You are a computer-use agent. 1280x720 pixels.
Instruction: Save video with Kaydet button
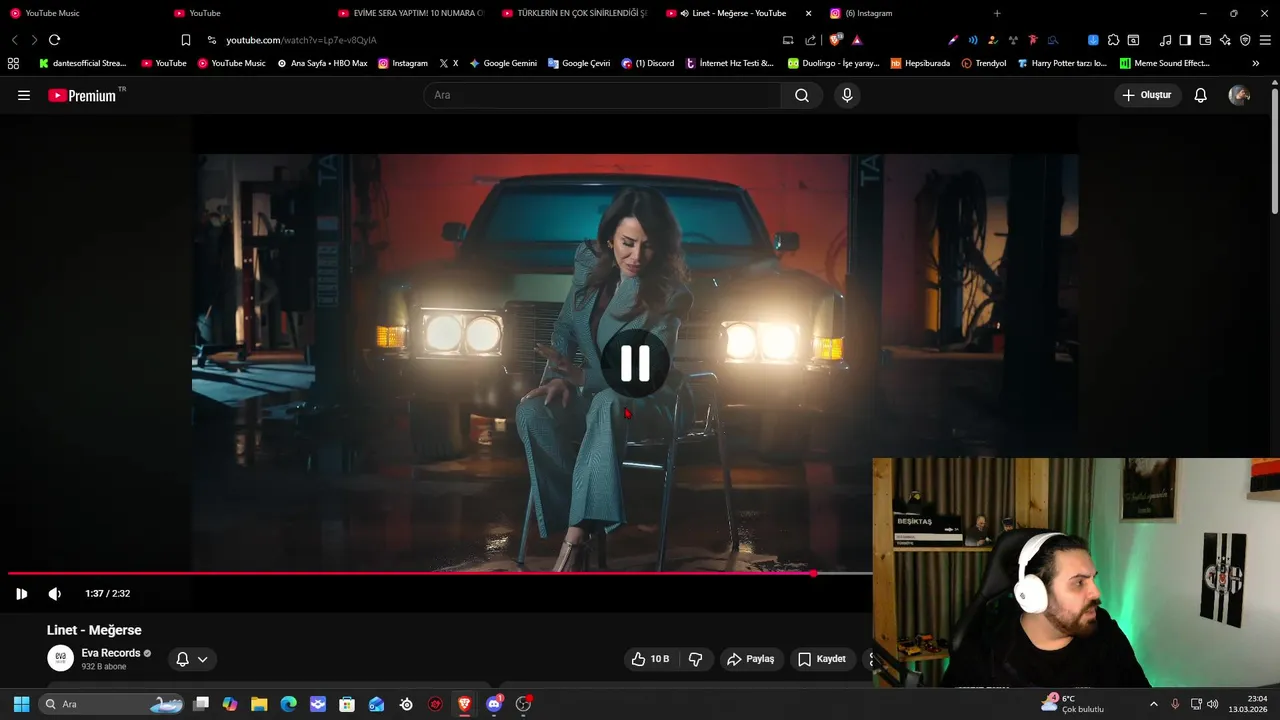coord(822,659)
